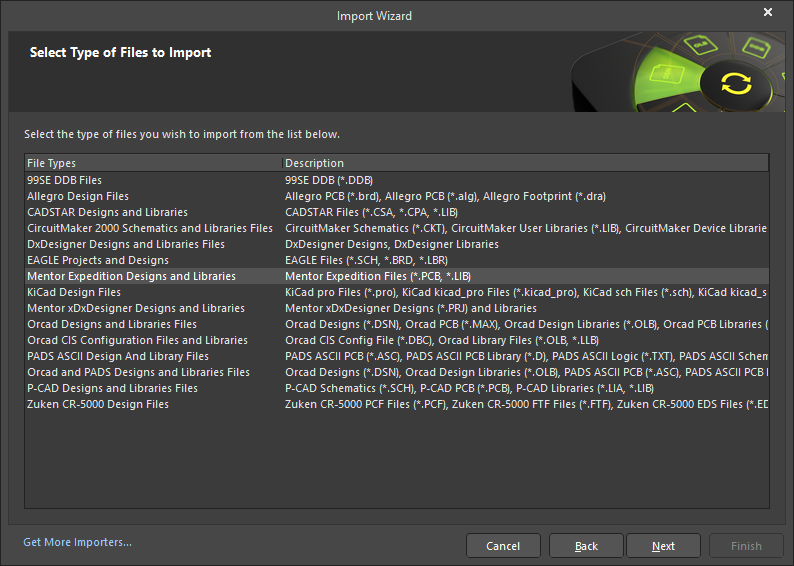Click the Back button
Image resolution: width=794 pixels, height=566 pixels.
click(586, 546)
